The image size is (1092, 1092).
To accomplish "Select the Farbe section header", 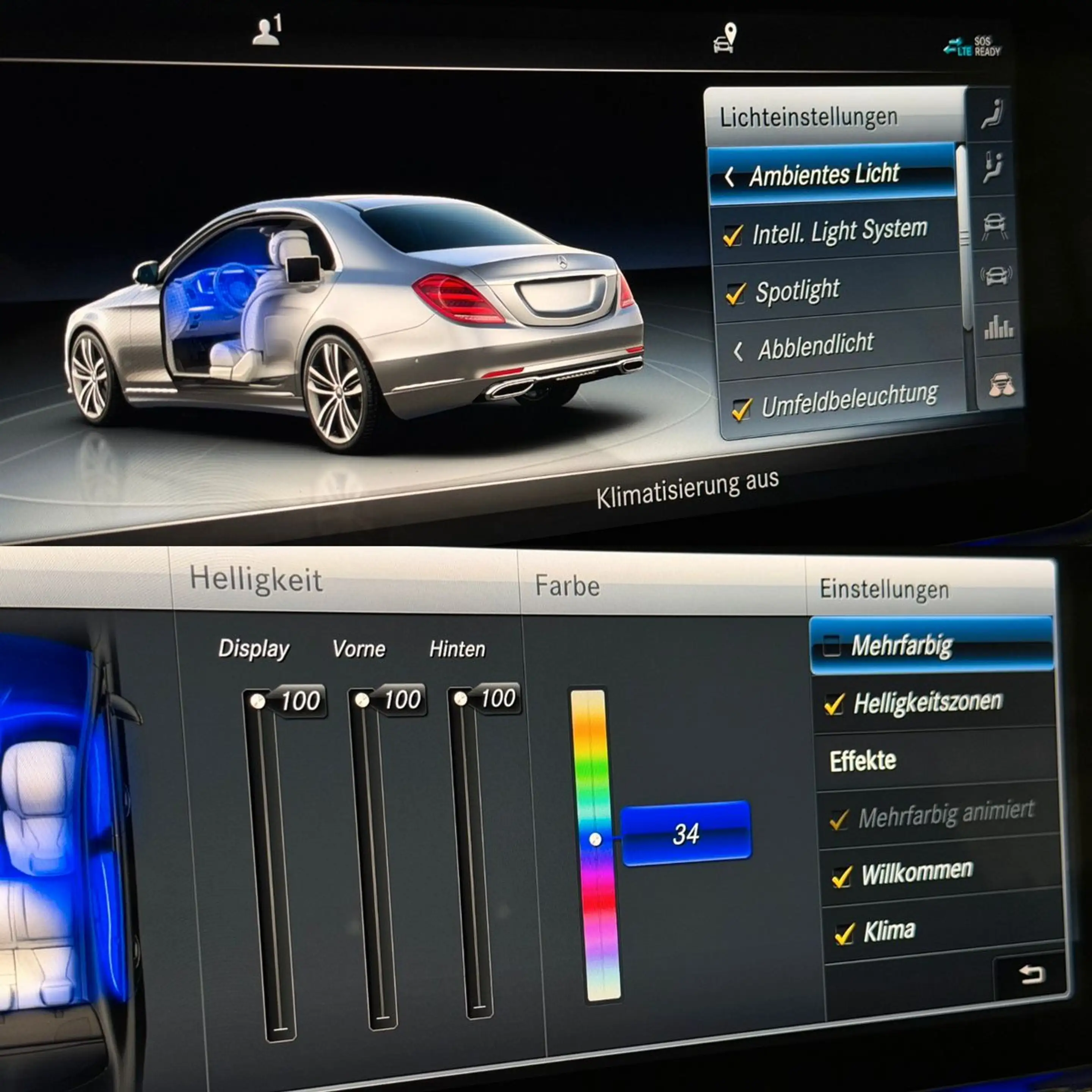I will click(x=567, y=585).
